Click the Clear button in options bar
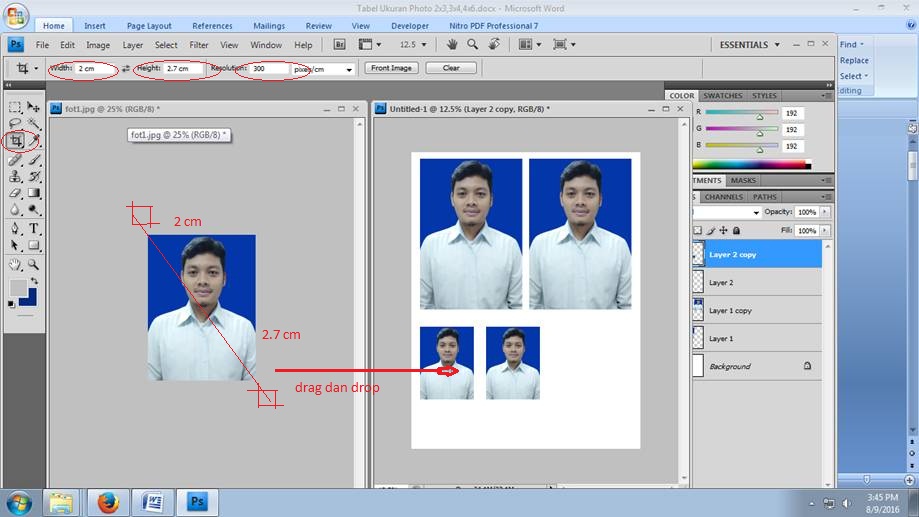The height and width of the screenshot is (517, 919). click(451, 68)
